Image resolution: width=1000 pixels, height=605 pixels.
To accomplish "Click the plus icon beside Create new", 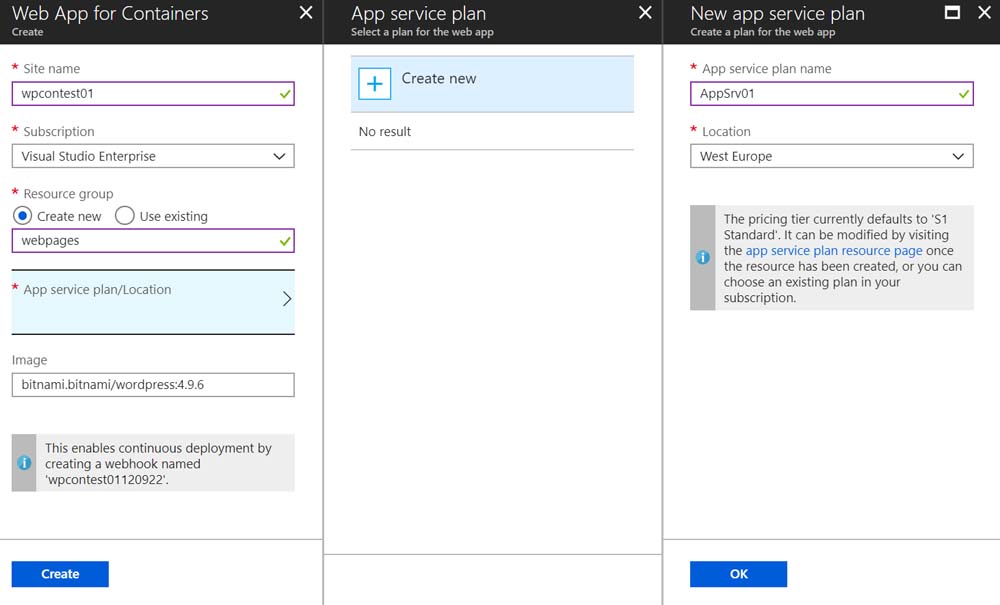I will coord(374,84).
